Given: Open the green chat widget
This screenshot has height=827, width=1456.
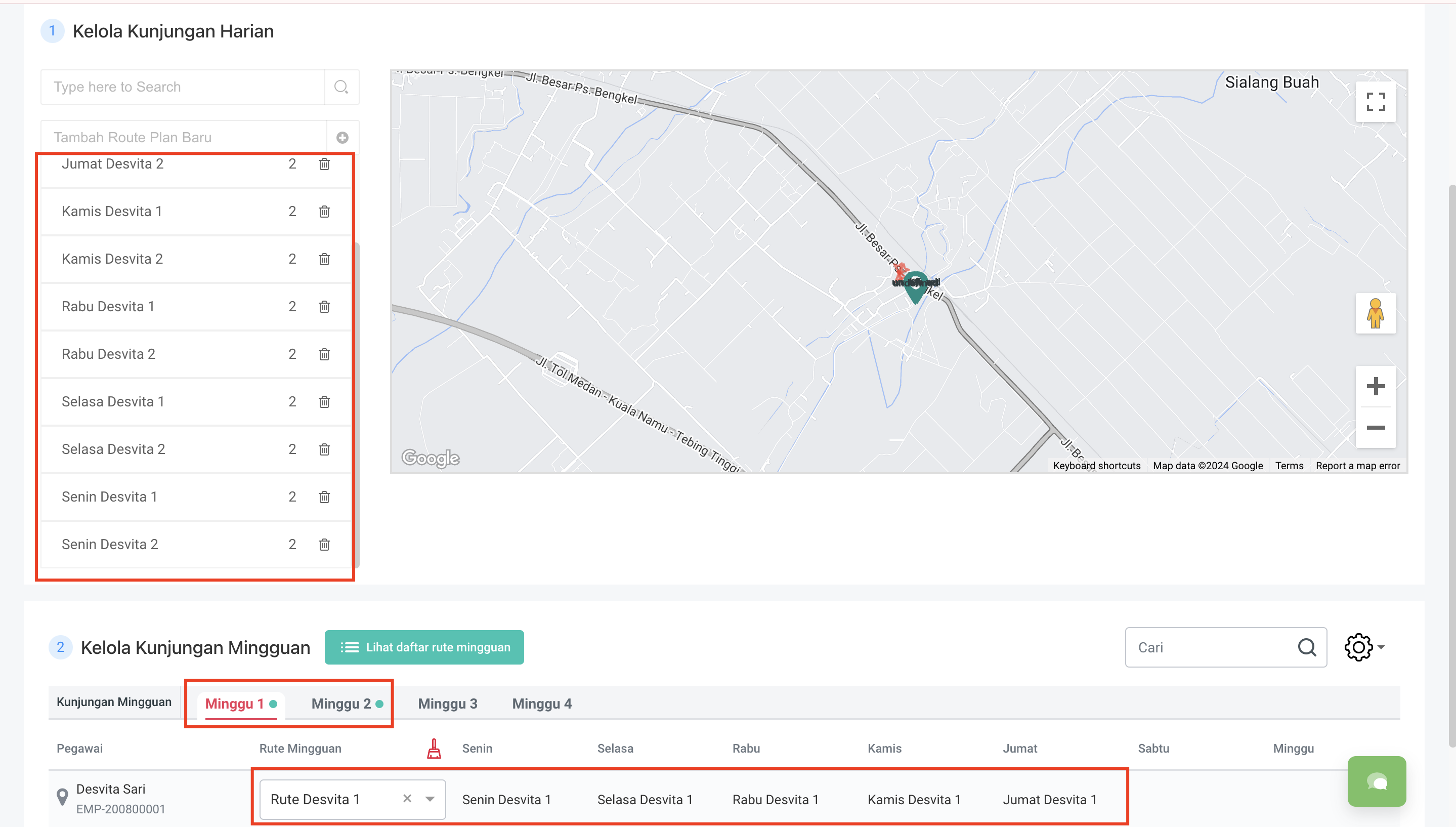Looking at the screenshot, I should [1377, 781].
